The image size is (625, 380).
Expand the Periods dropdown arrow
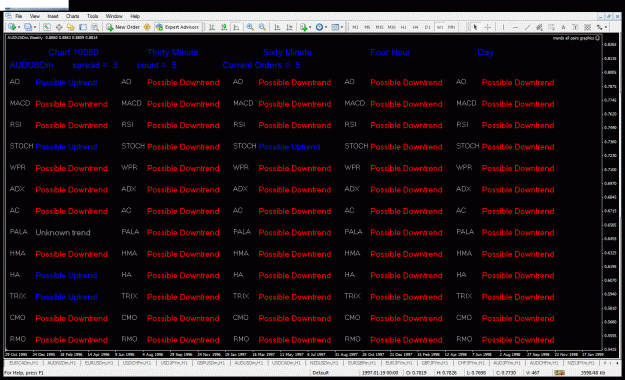click(326, 27)
